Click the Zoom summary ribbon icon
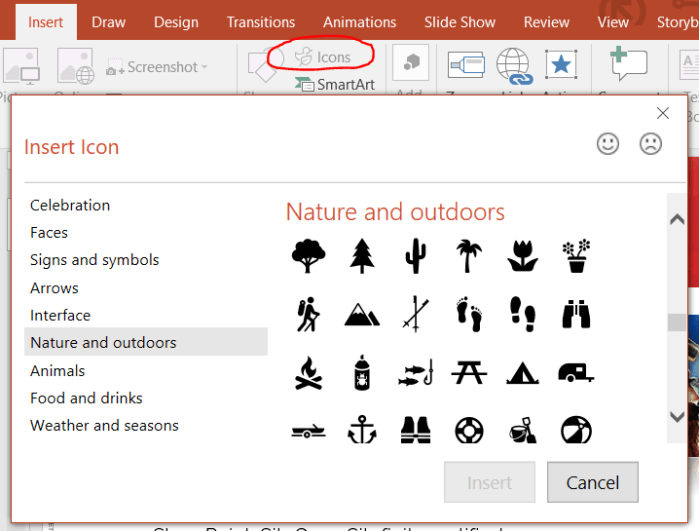The image size is (699, 531). [x=466, y=65]
